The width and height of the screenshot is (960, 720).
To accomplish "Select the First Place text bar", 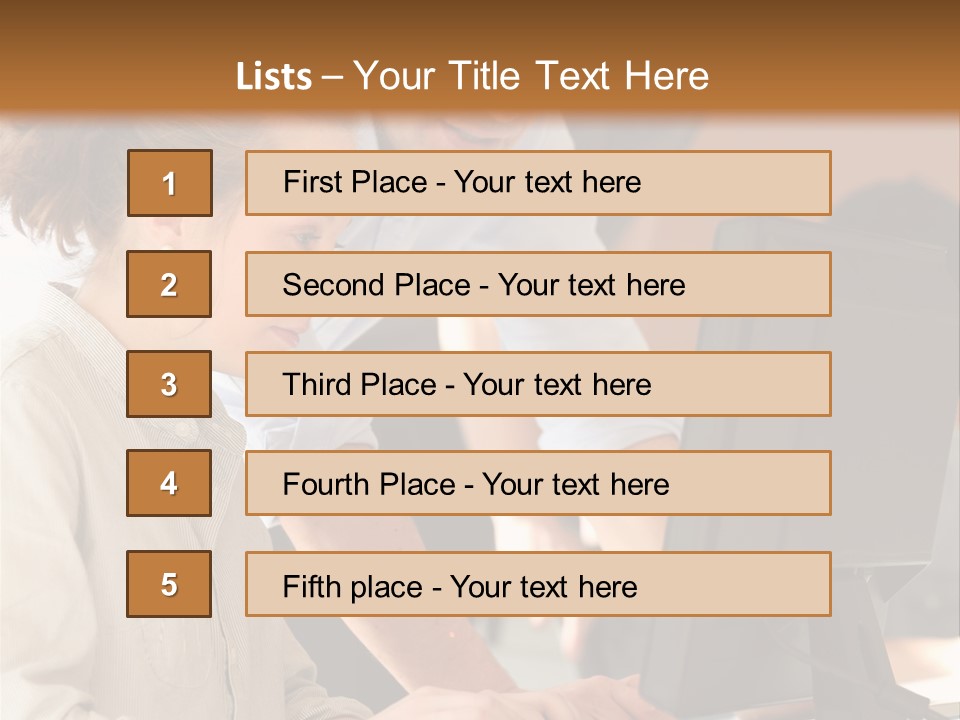I will [x=538, y=183].
